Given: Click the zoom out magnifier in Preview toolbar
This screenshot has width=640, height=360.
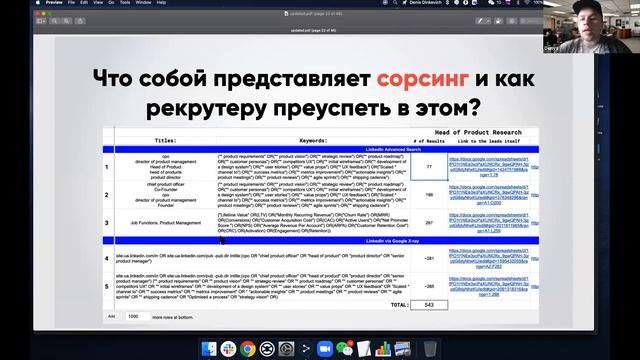Looking at the screenshot, I should coord(54,21).
